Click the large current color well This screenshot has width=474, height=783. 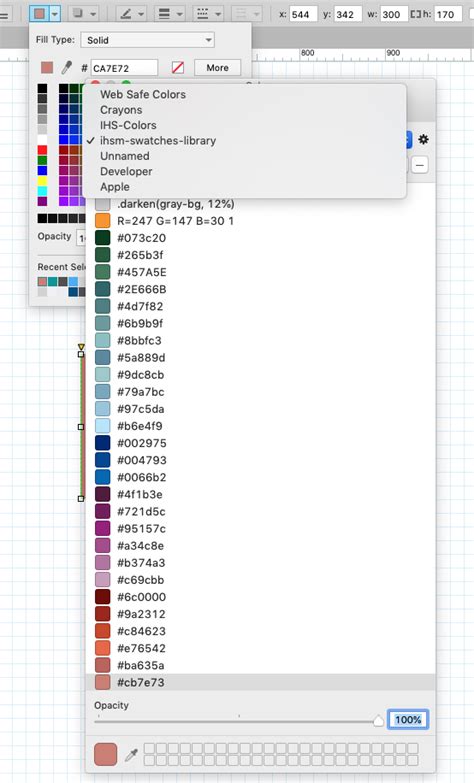coord(105,754)
